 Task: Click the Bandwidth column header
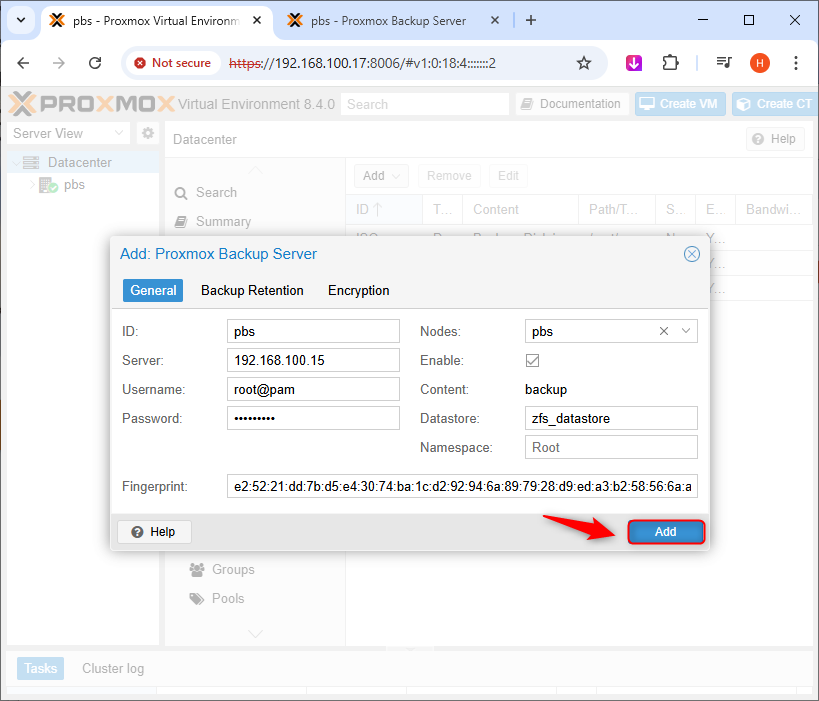click(x=774, y=209)
